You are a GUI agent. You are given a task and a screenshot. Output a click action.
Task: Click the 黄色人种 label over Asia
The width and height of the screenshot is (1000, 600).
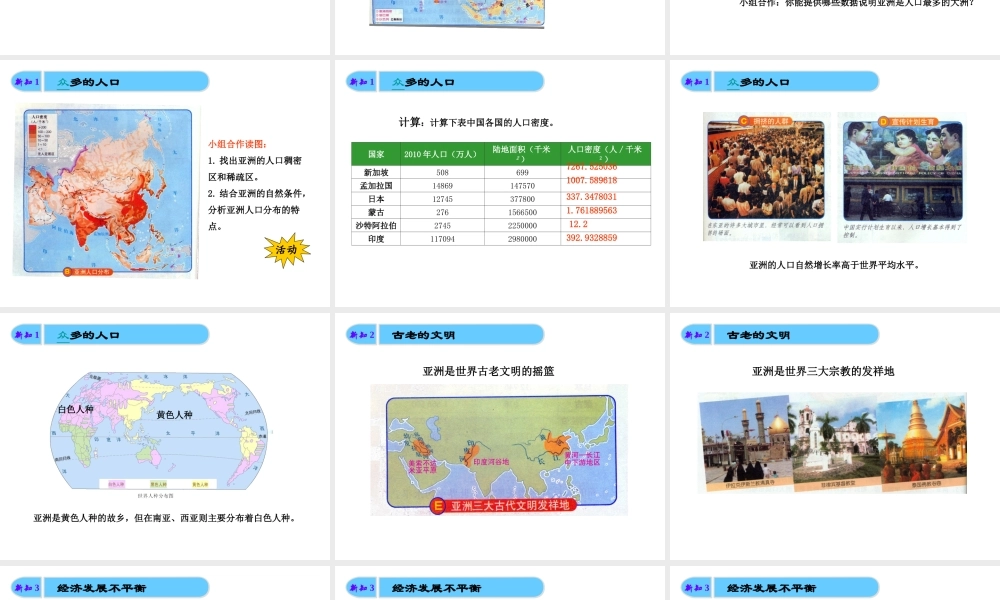[174, 415]
